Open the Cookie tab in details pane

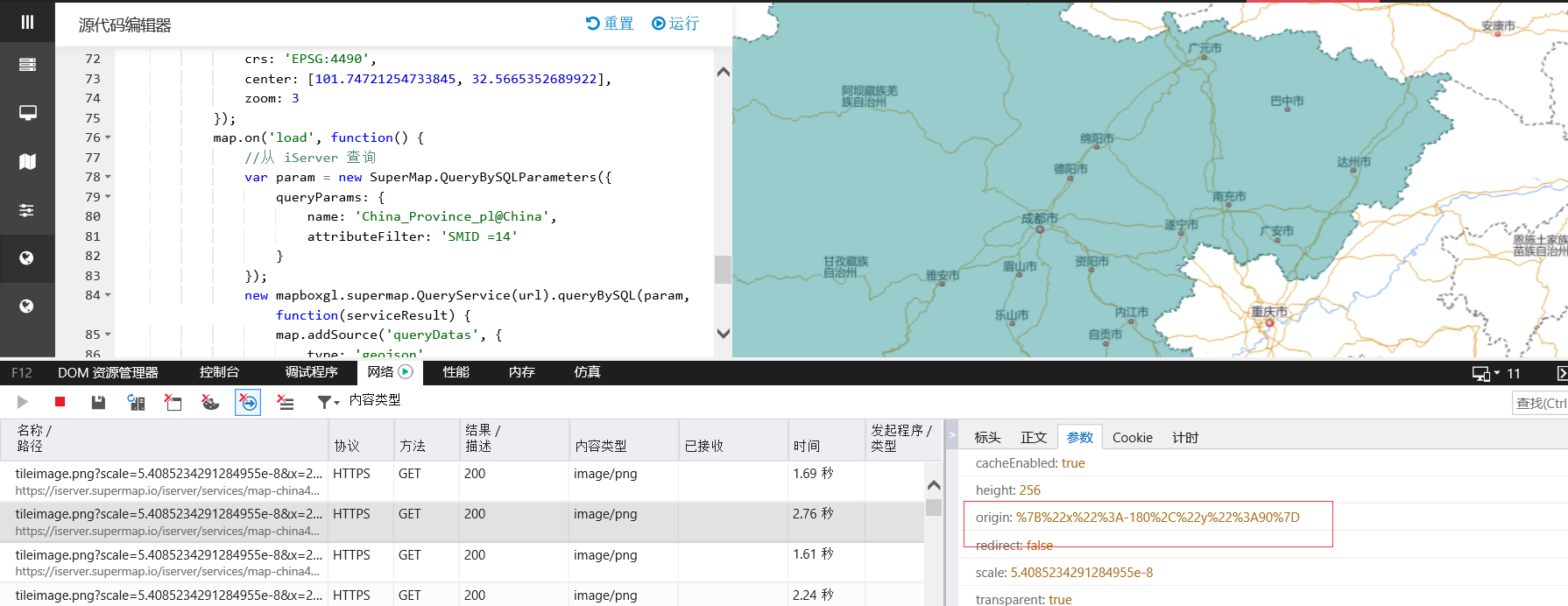tap(1132, 437)
